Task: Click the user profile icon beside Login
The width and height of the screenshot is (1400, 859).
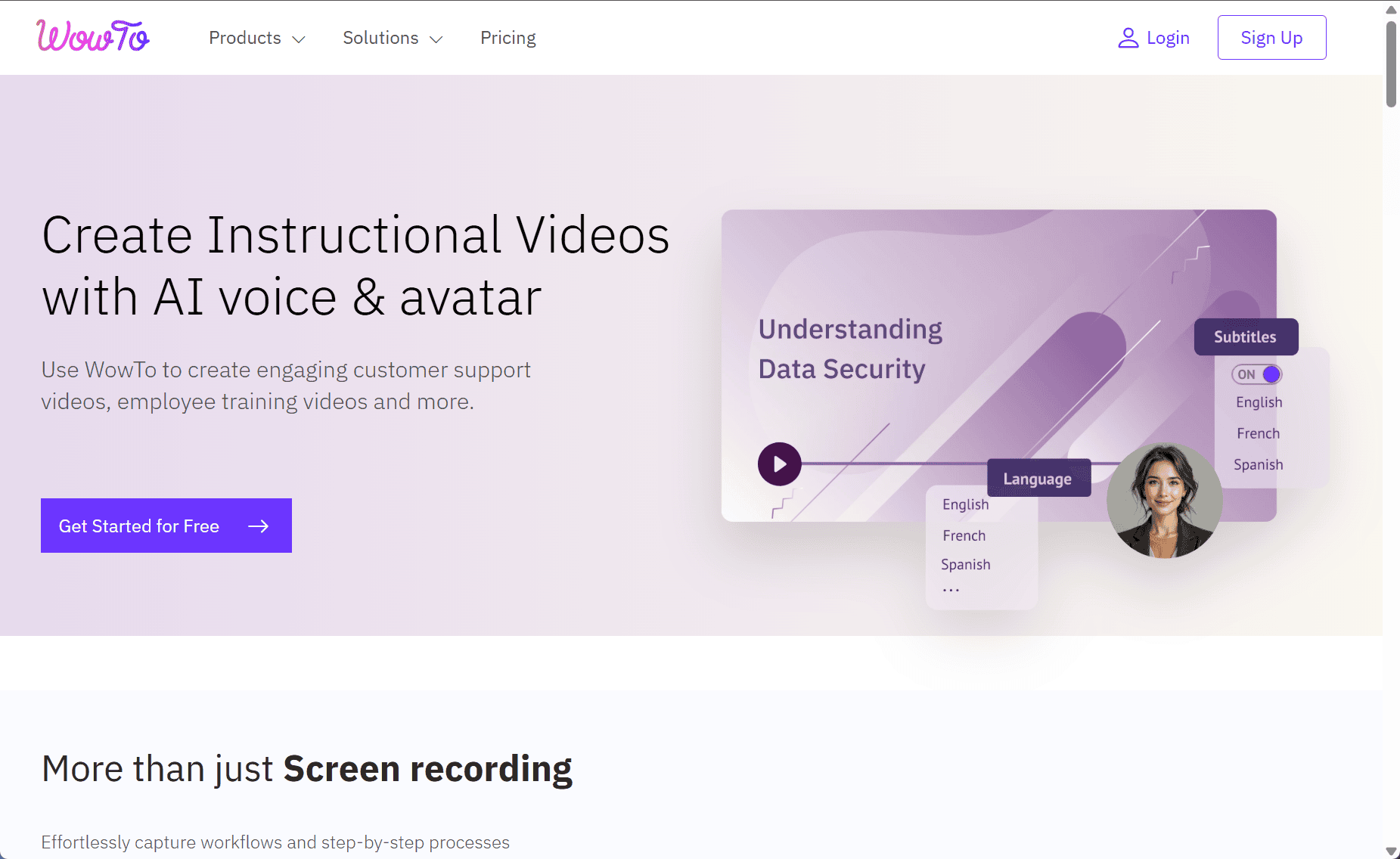Action: pyautogui.click(x=1128, y=38)
